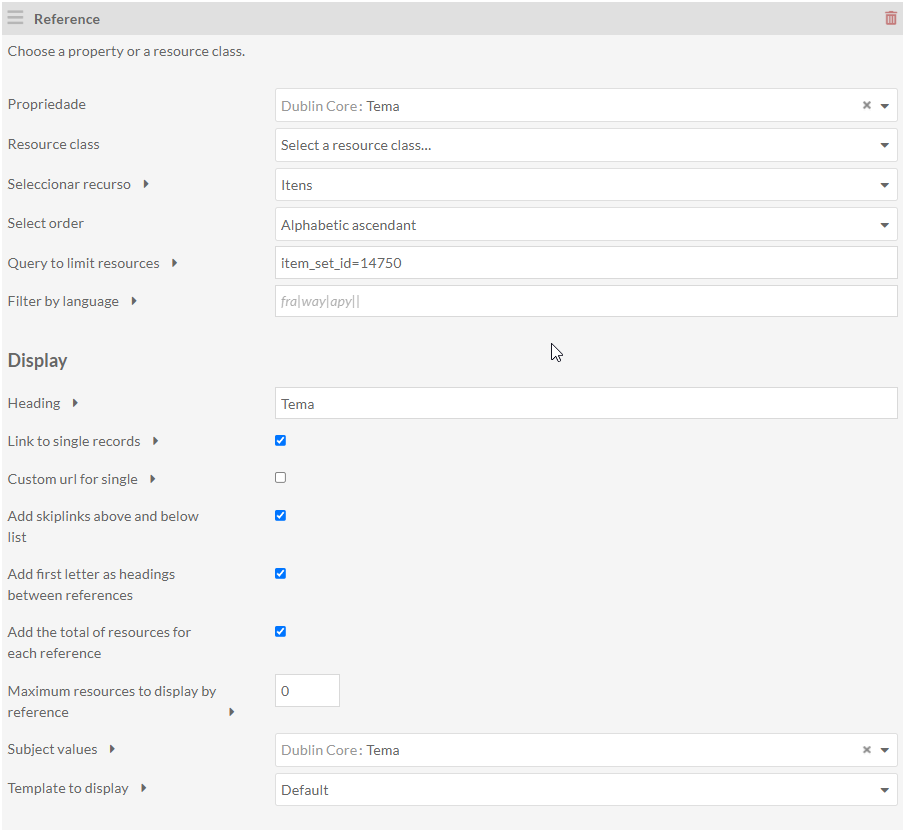Expand the Heading info arrow

[x=75, y=403]
